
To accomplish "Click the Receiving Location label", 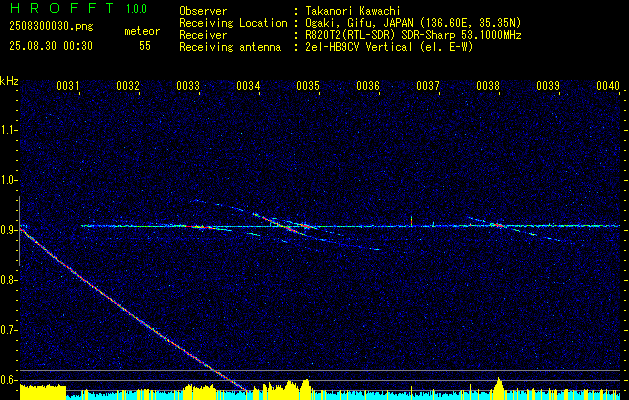I will click(x=233, y=23).
